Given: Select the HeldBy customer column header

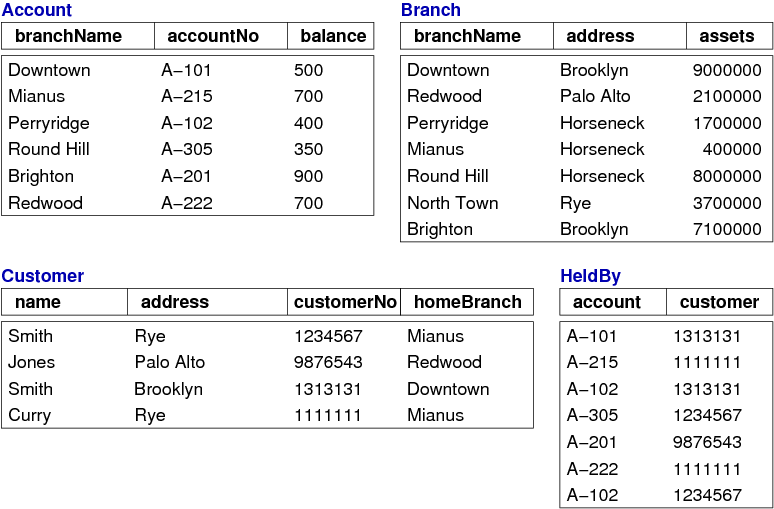Looking at the screenshot, I should [719, 302].
